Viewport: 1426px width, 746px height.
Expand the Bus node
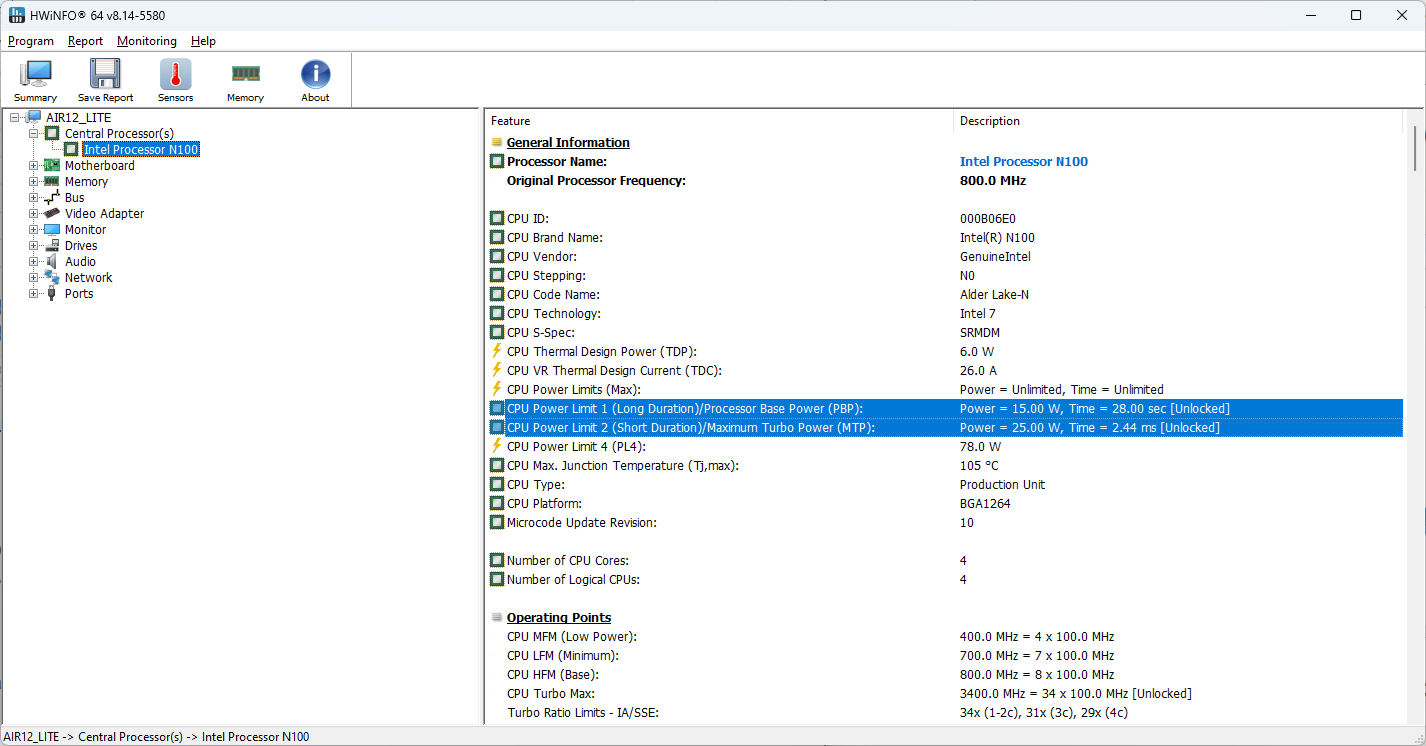(34, 198)
